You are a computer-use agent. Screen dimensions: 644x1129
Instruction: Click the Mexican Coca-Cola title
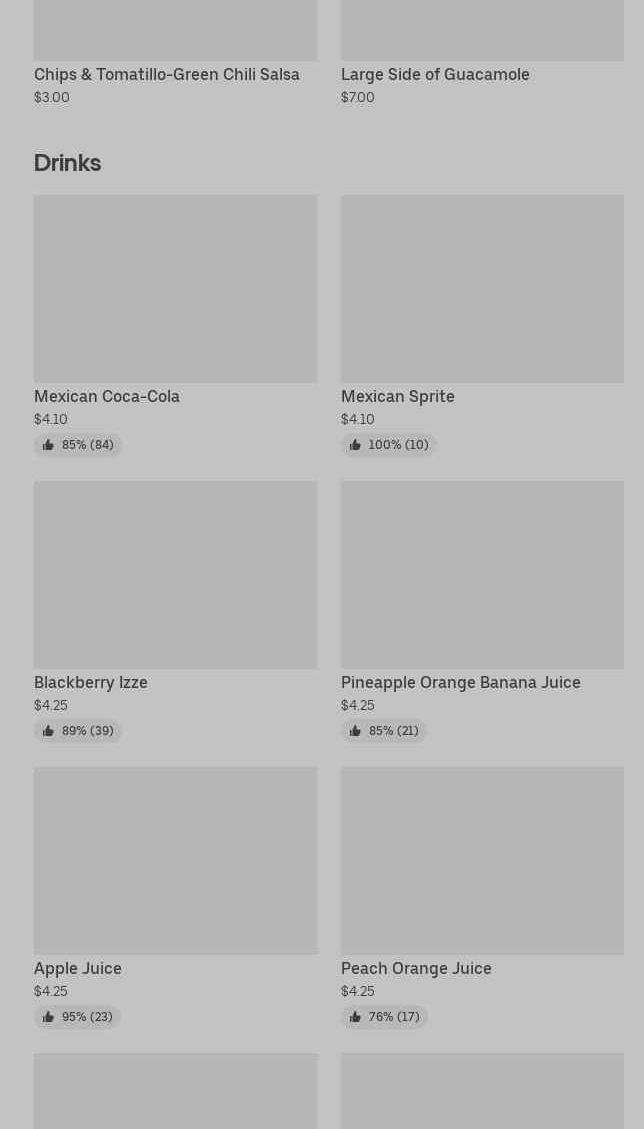tap(107, 396)
